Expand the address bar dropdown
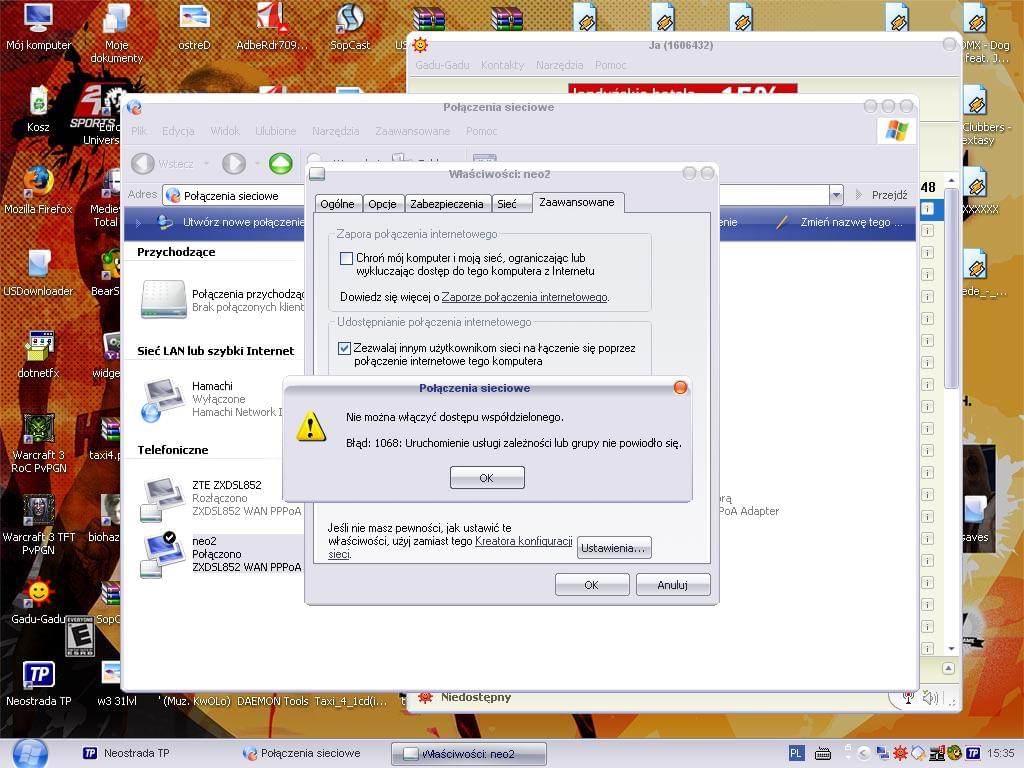This screenshot has height=768, width=1024. pos(836,195)
